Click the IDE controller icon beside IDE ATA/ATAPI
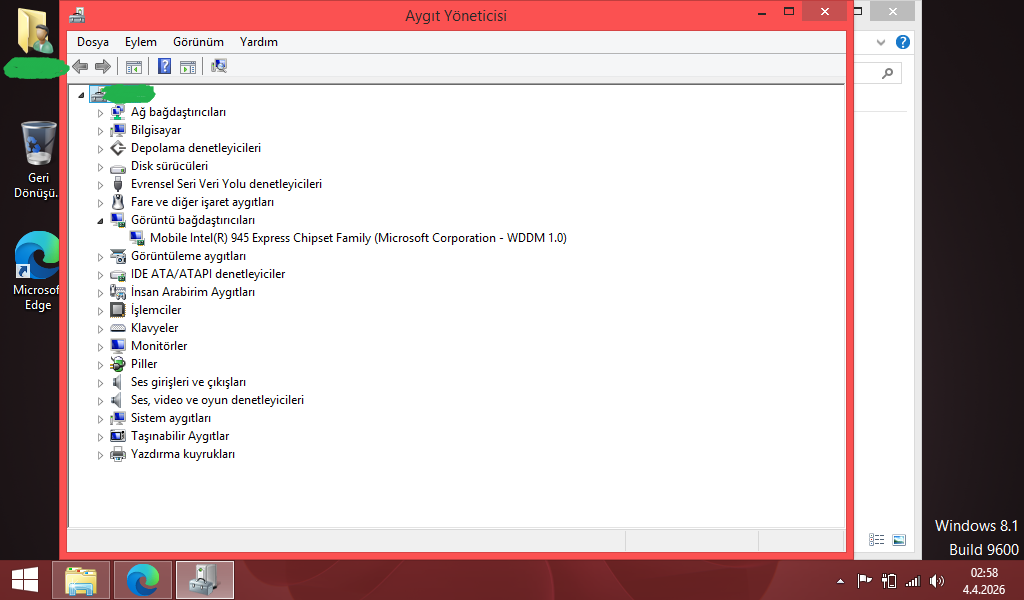 click(118, 274)
